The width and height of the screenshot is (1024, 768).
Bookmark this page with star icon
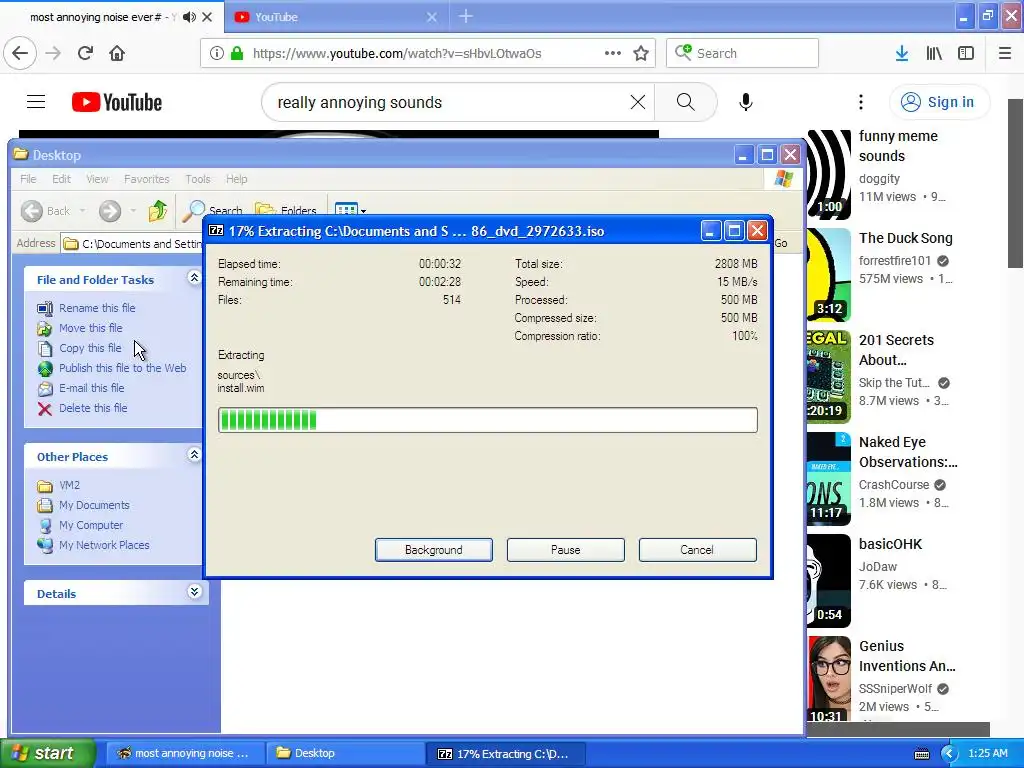click(641, 53)
